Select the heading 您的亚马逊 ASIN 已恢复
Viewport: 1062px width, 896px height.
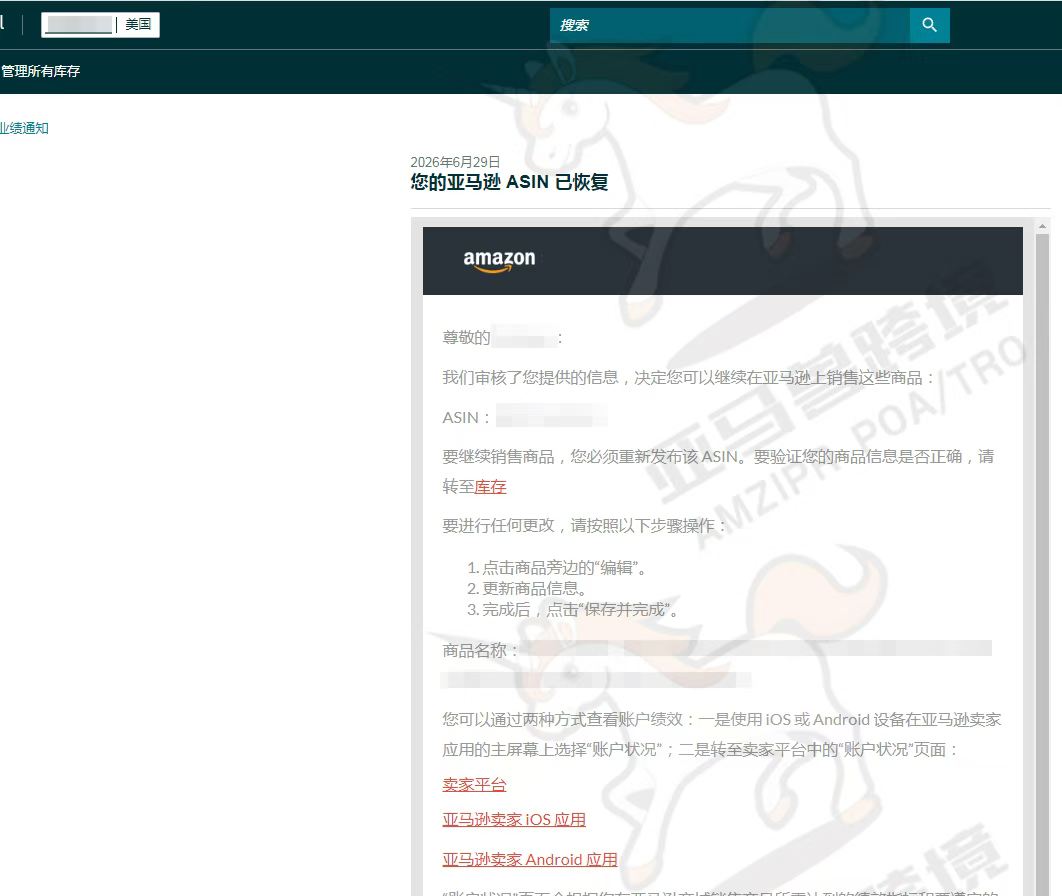[509, 182]
